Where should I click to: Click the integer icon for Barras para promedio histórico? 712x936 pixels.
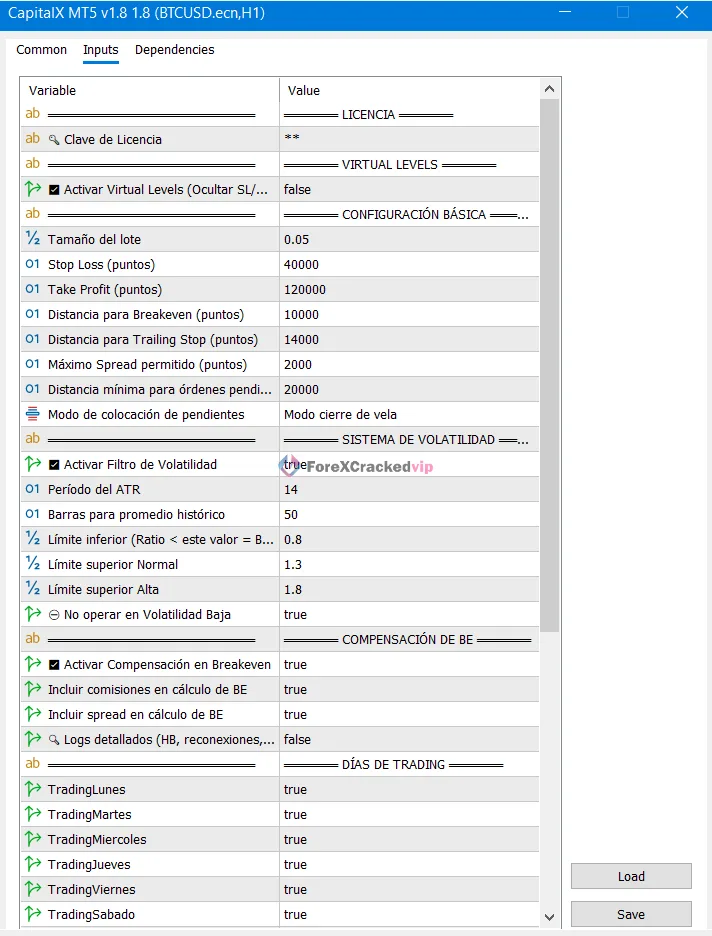click(x=32, y=514)
